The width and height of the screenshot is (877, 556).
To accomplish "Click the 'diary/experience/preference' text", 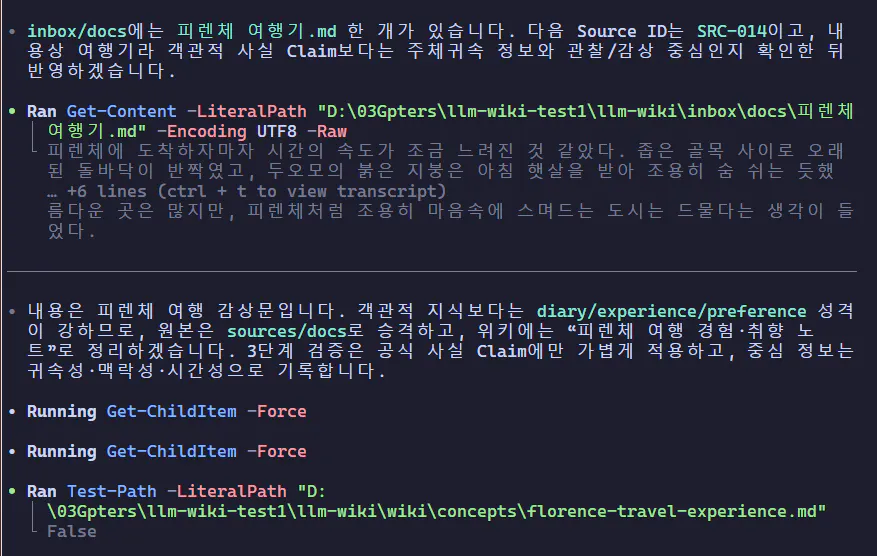I will pos(671,311).
